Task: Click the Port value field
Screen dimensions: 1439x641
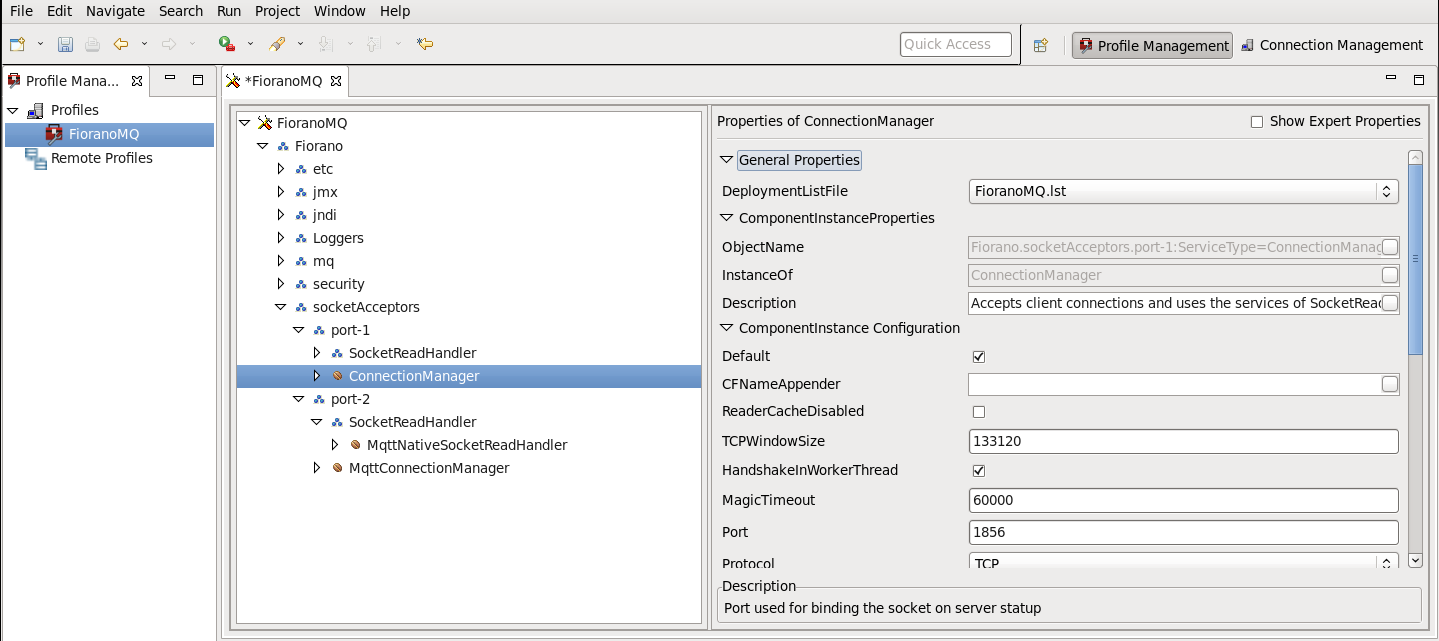Action: 1183,532
